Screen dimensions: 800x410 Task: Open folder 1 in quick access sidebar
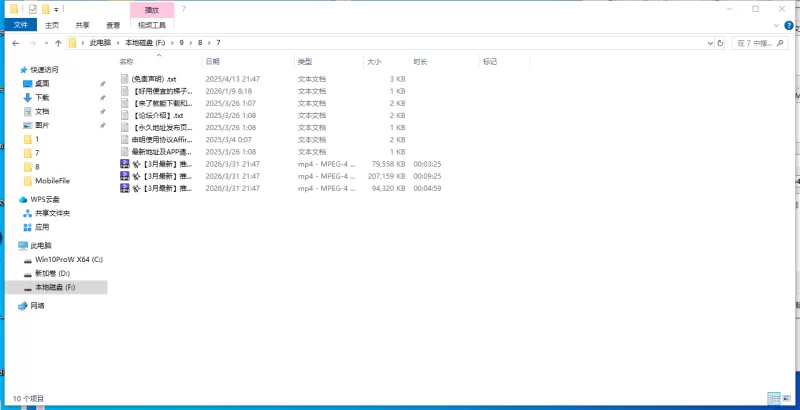(37, 139)
